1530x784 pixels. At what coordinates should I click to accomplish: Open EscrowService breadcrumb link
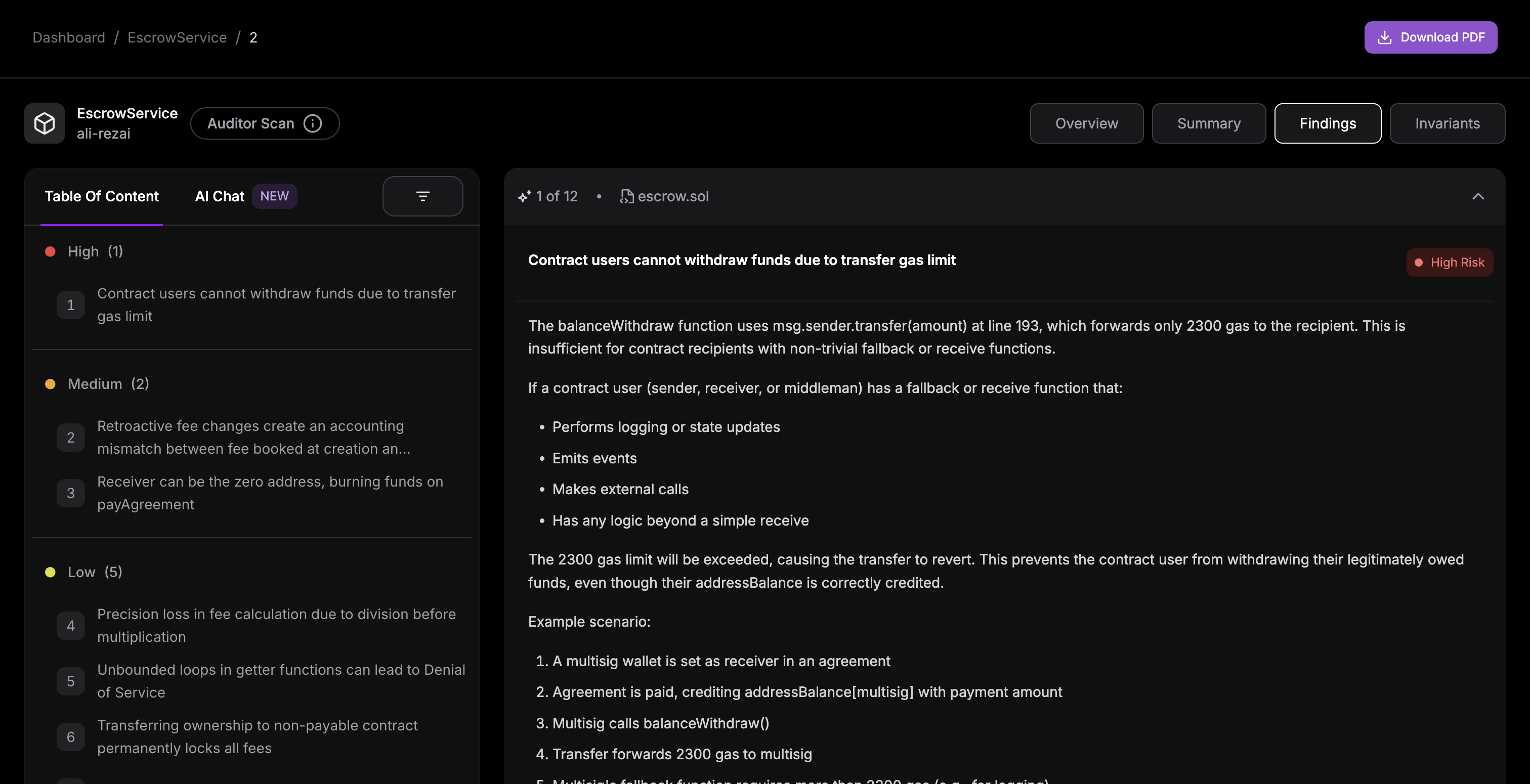coord(177,37)
